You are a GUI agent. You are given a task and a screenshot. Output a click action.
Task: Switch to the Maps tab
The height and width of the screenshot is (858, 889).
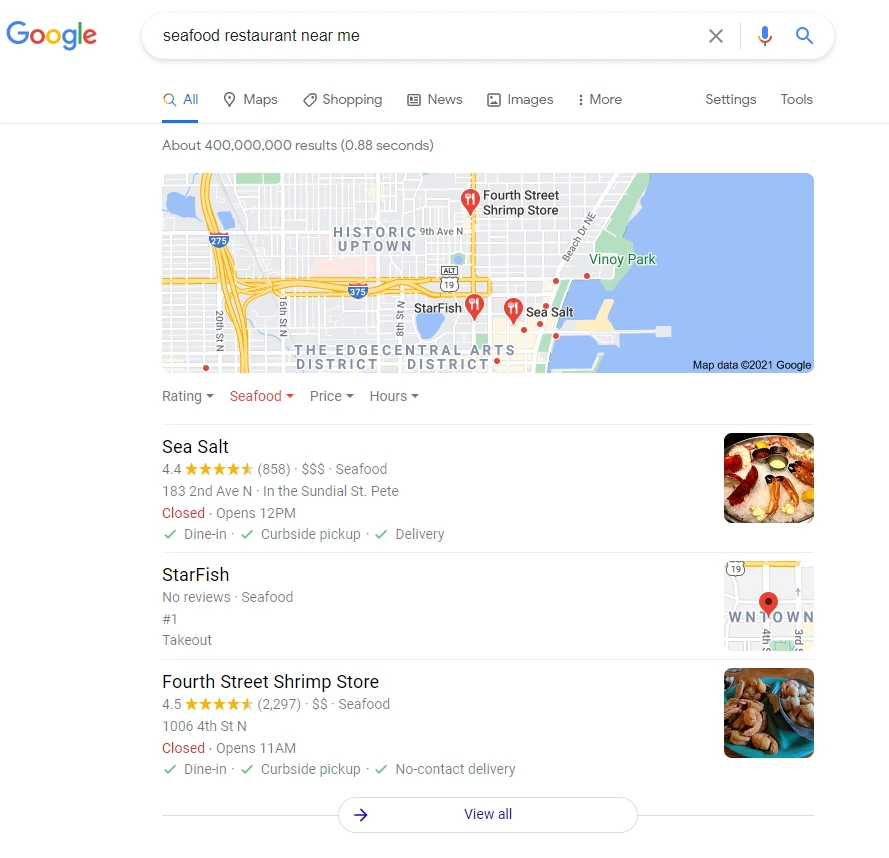pos(250,100)
